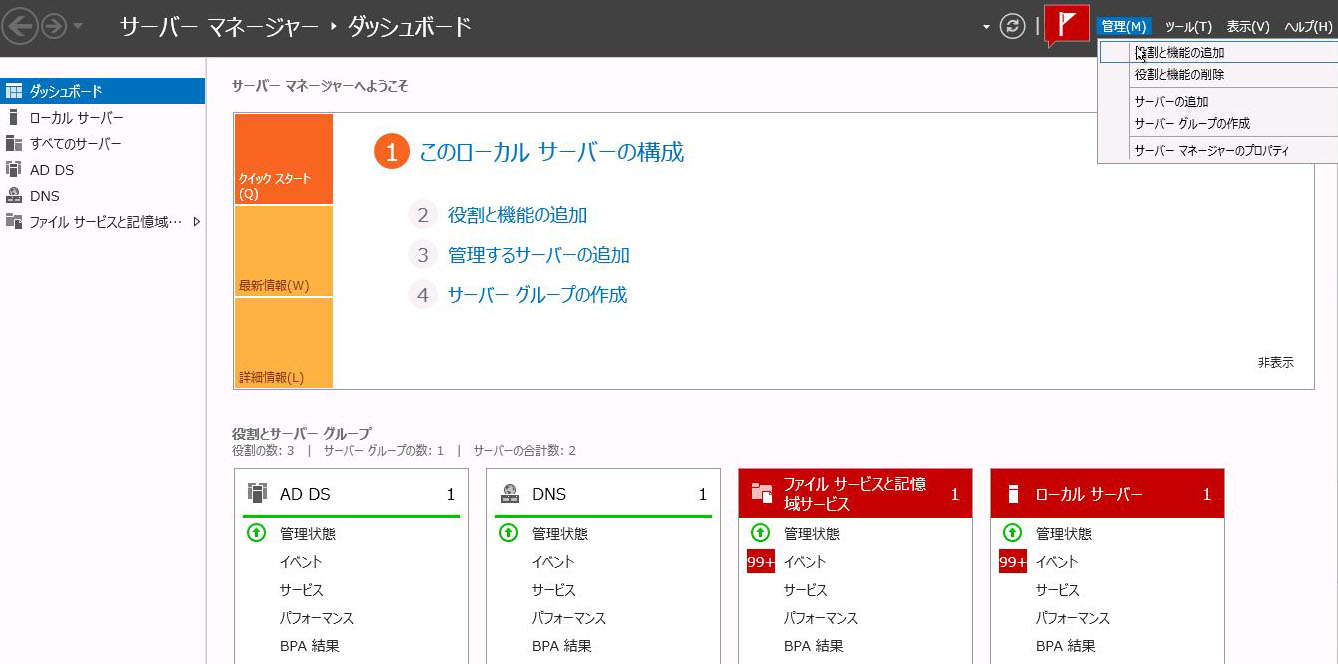
Task: Click the file services icon in sidebar
Action: pyautogui.click(x=14, y=221)
